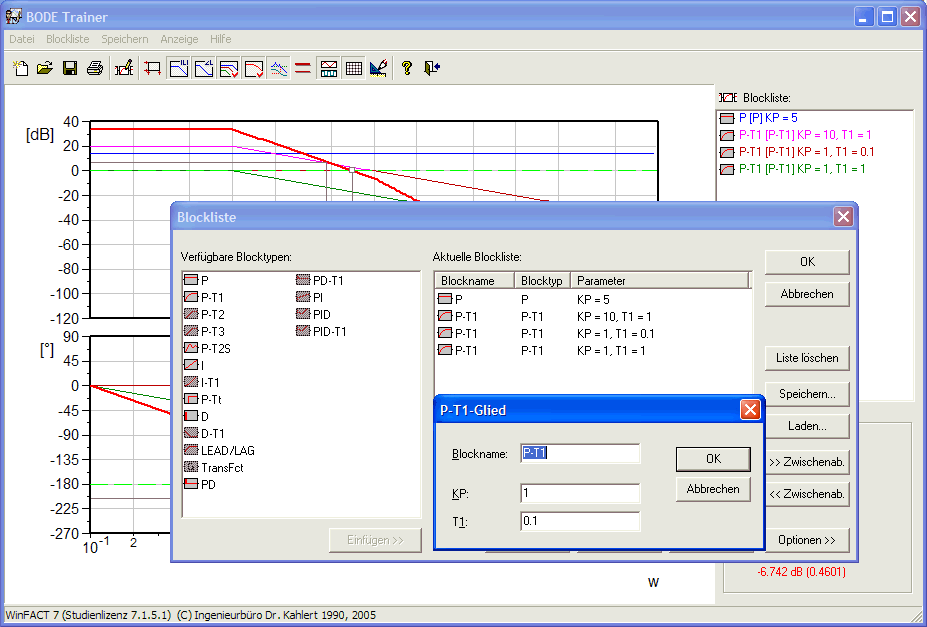Print the Bode diagram via printer icon
This screenshot has height=627, width=927.
click(x=95, y=68)
